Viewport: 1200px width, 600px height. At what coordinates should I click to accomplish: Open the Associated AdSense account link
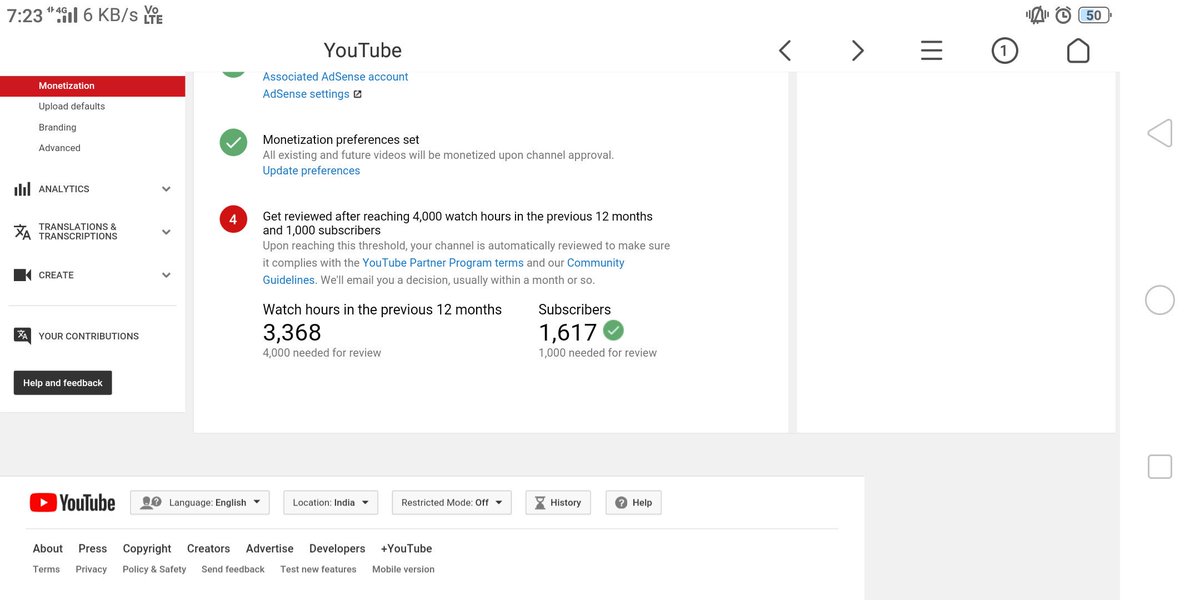tap(335, 77)
